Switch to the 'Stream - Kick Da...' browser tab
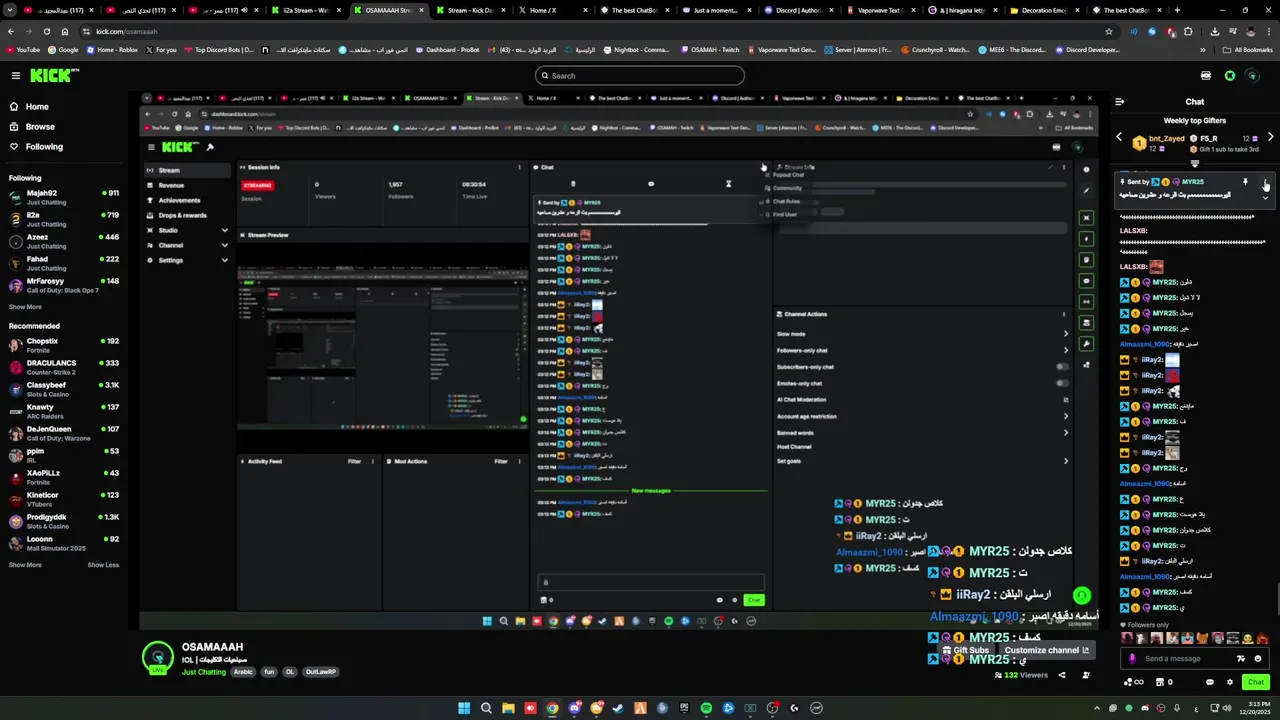This screenshot has height=720, width=1280. click(471, 10)
